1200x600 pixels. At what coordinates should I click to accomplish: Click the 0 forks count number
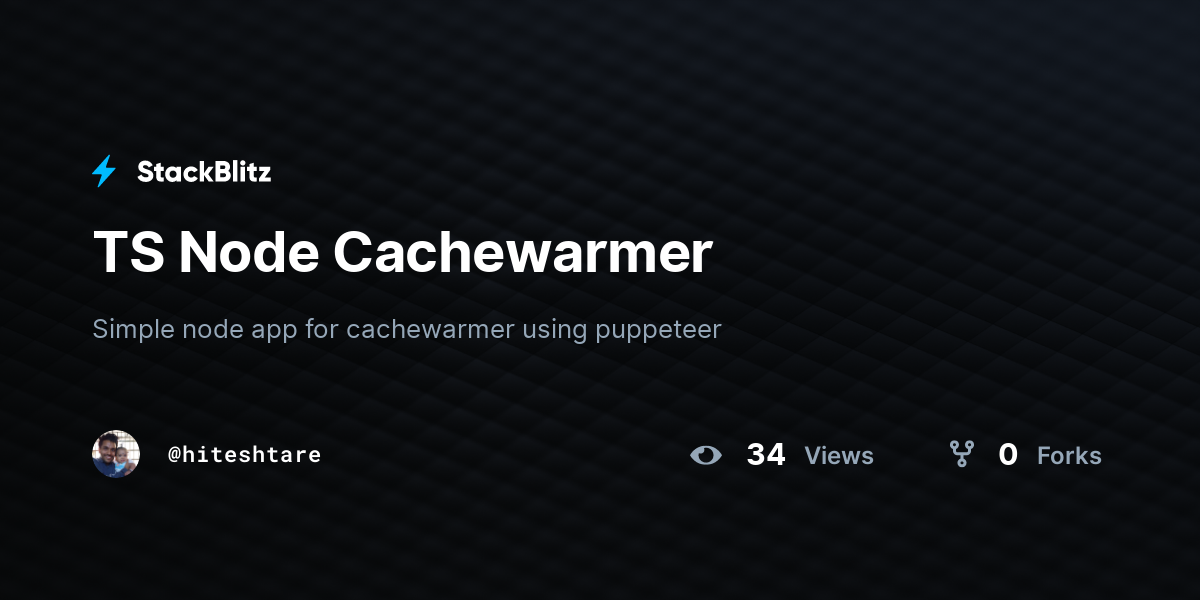[x=1008, y=455]
